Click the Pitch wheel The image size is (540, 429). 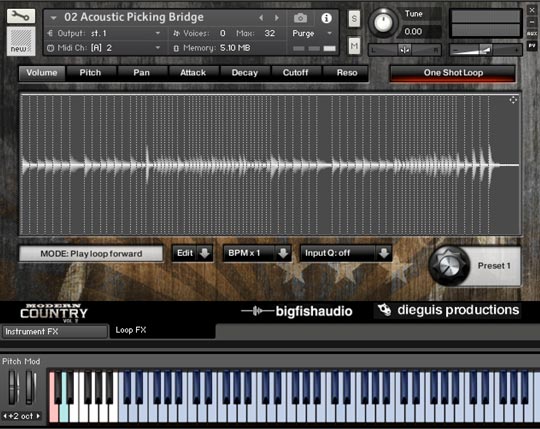(13, 387)
